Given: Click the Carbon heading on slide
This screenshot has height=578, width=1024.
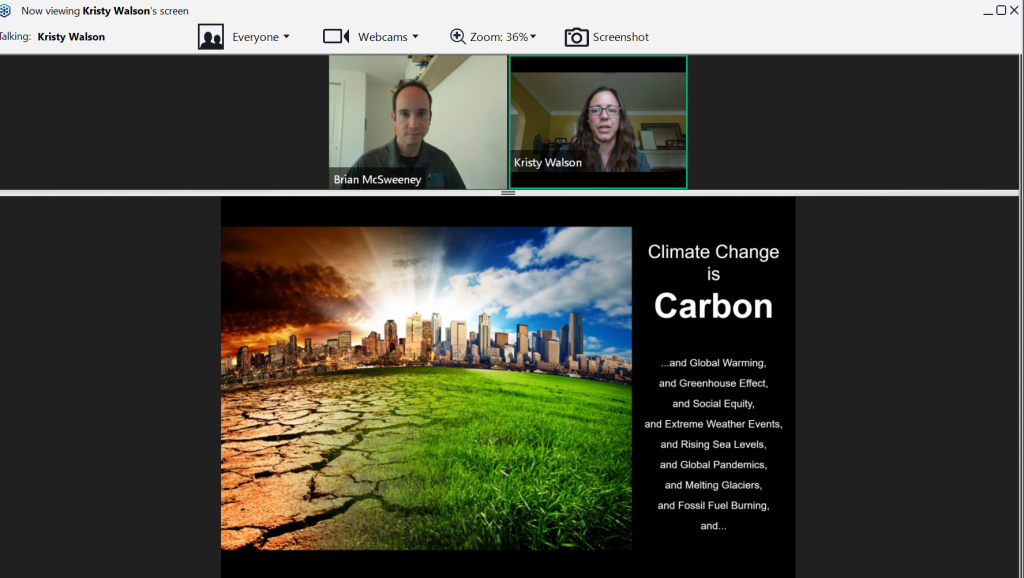Looking at the screenshot, I should tap(713, 306).
